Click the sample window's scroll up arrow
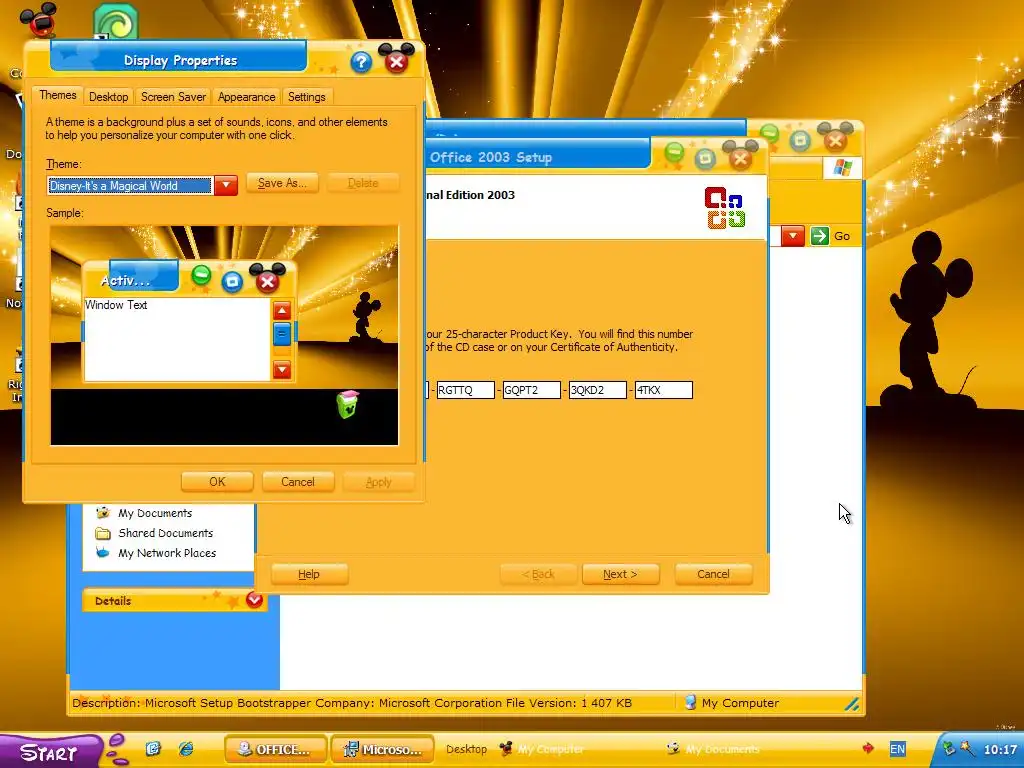This screenshot has width=1024, height=768. (x=281, y=310)
